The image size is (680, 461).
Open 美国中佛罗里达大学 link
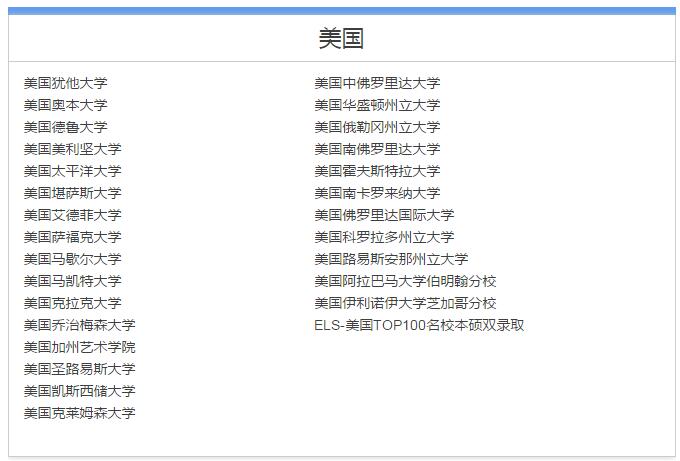[x=377, y=83]
